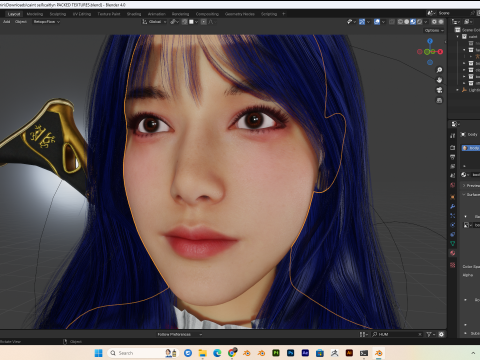Select wireframe viewport shading

click(x=400, y=22)
